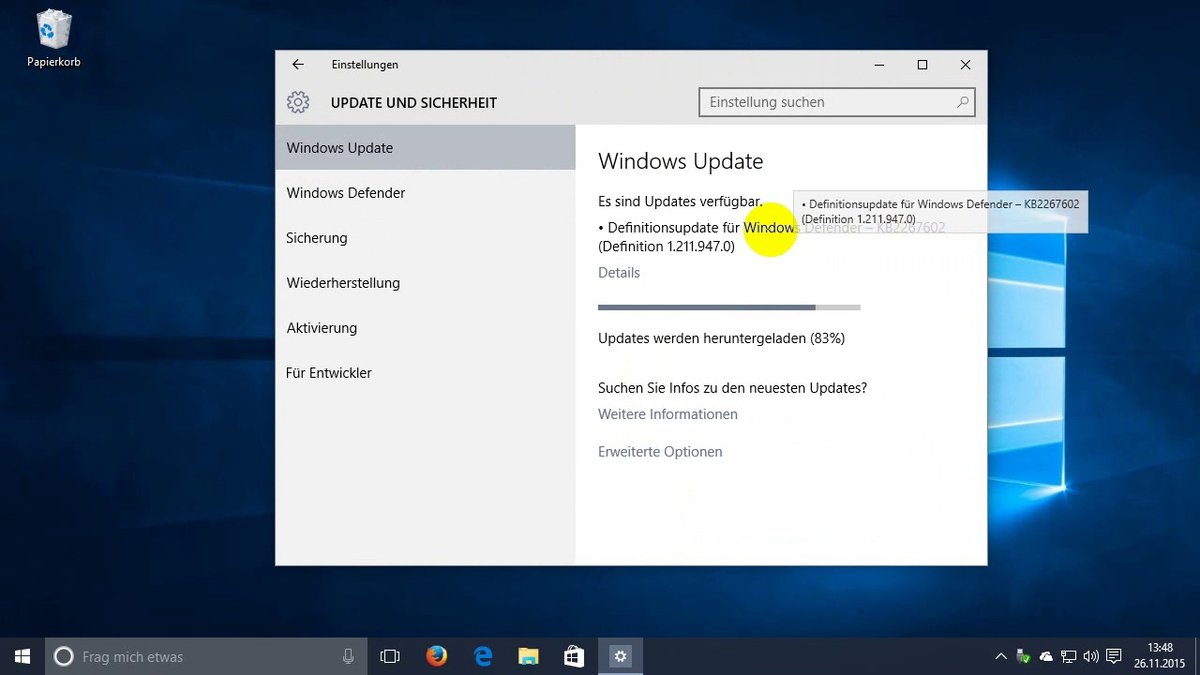Open the Start menu
Viewport: 1200px width, 675px height.
coord(21,656)
